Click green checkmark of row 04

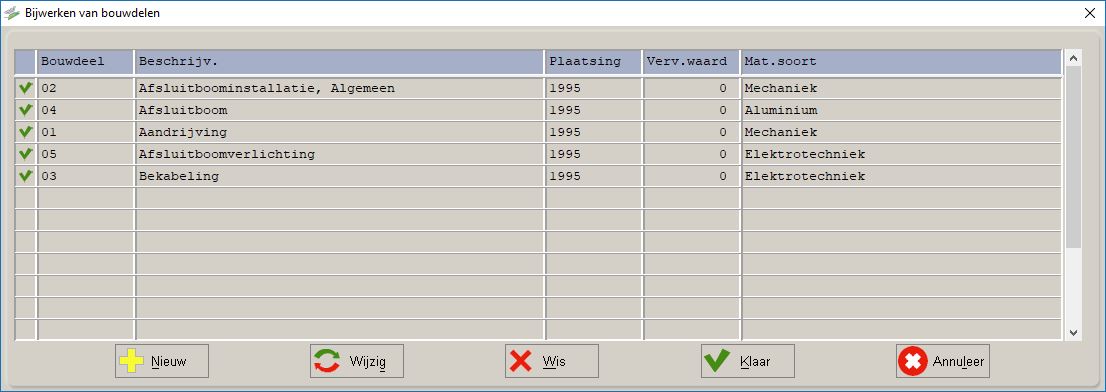coord(26,111)
